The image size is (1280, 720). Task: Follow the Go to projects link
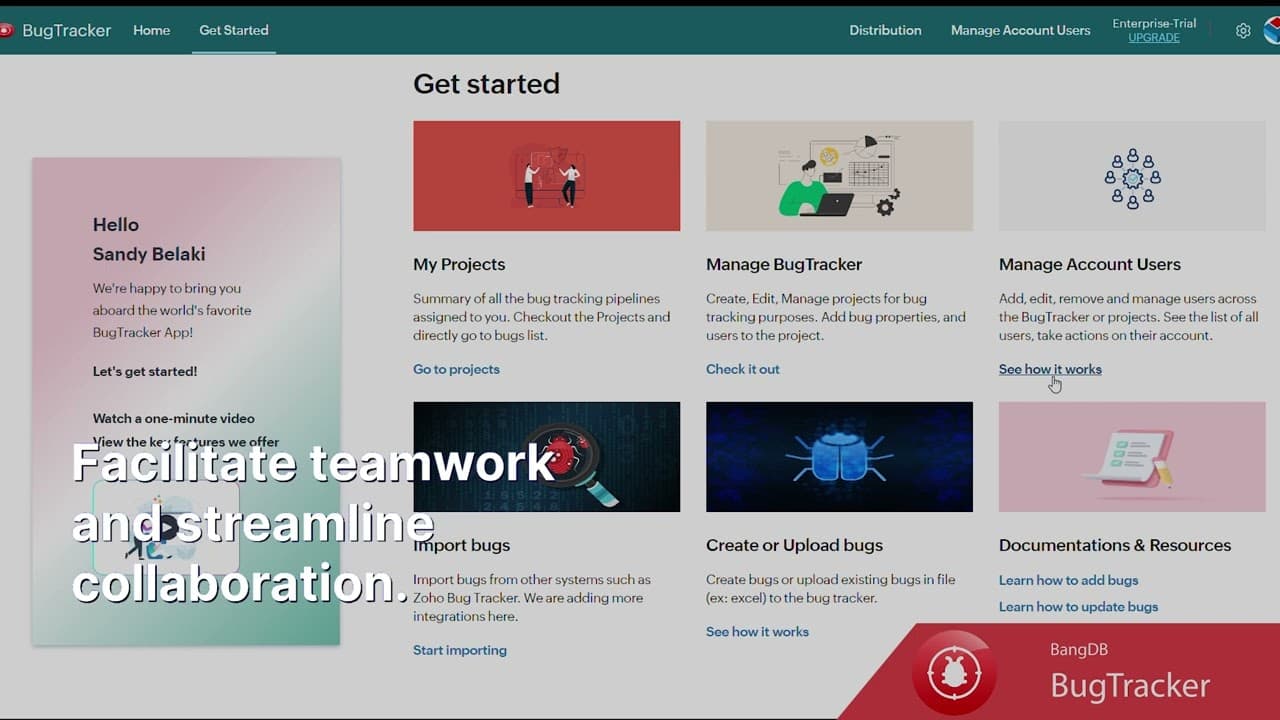pos(456,369)
